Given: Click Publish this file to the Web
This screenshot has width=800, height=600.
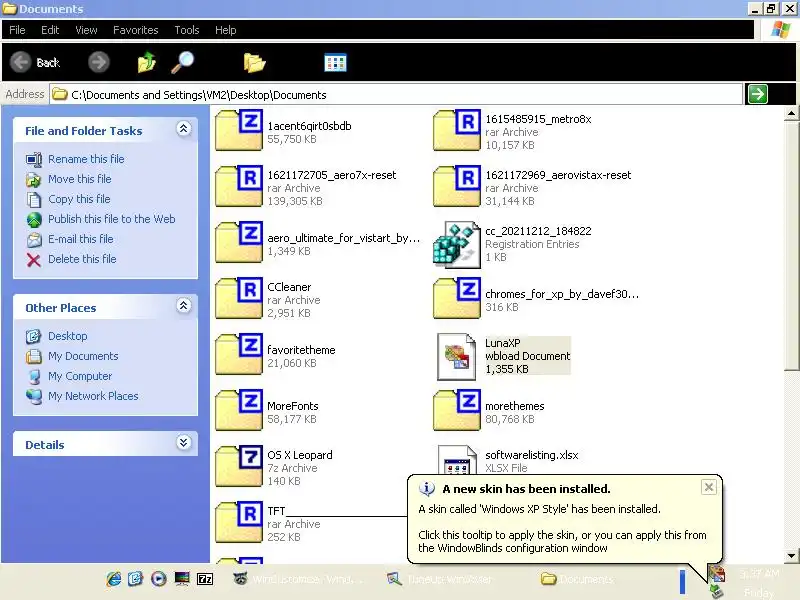Looking at the screenshot, I should (x=112, y=219).
